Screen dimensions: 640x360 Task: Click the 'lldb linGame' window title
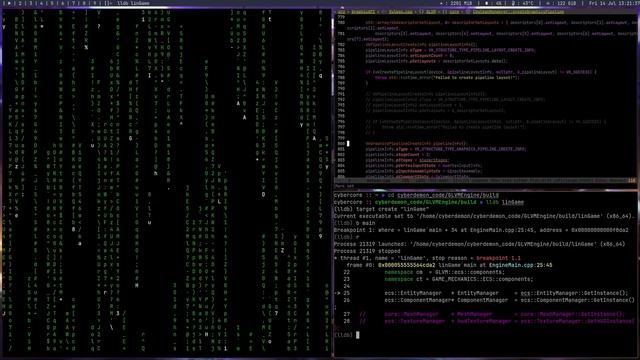[x=133, y=3]
